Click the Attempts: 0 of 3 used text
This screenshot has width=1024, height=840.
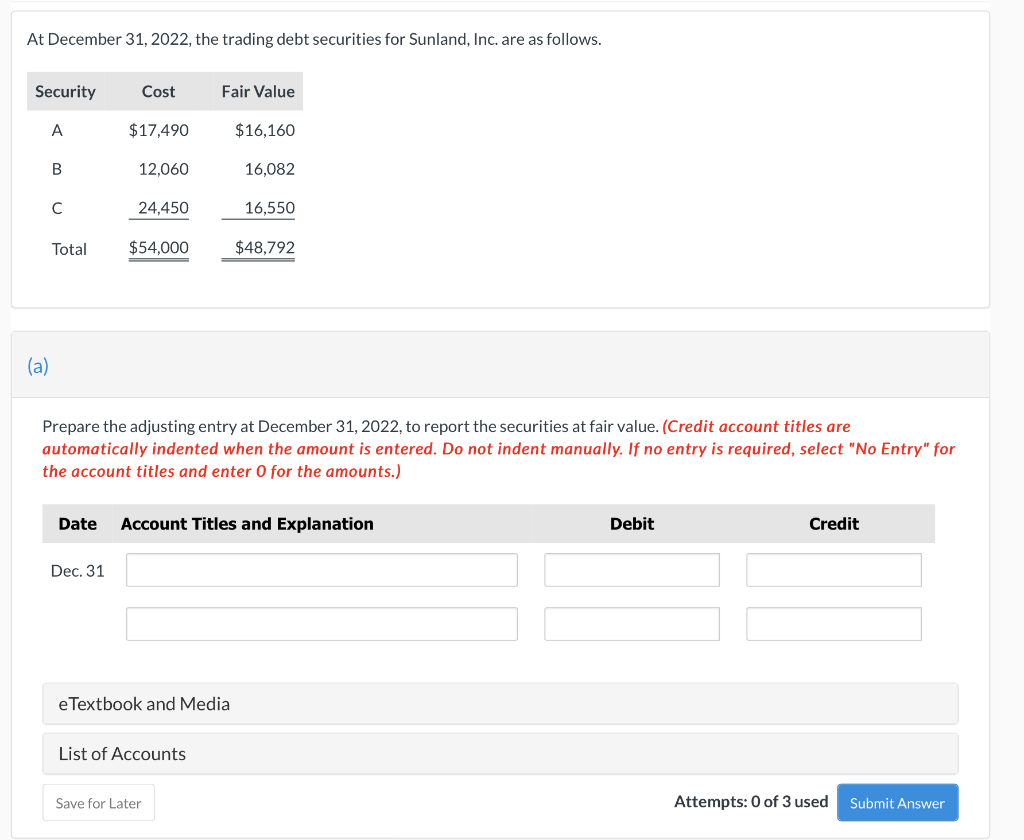751,801
